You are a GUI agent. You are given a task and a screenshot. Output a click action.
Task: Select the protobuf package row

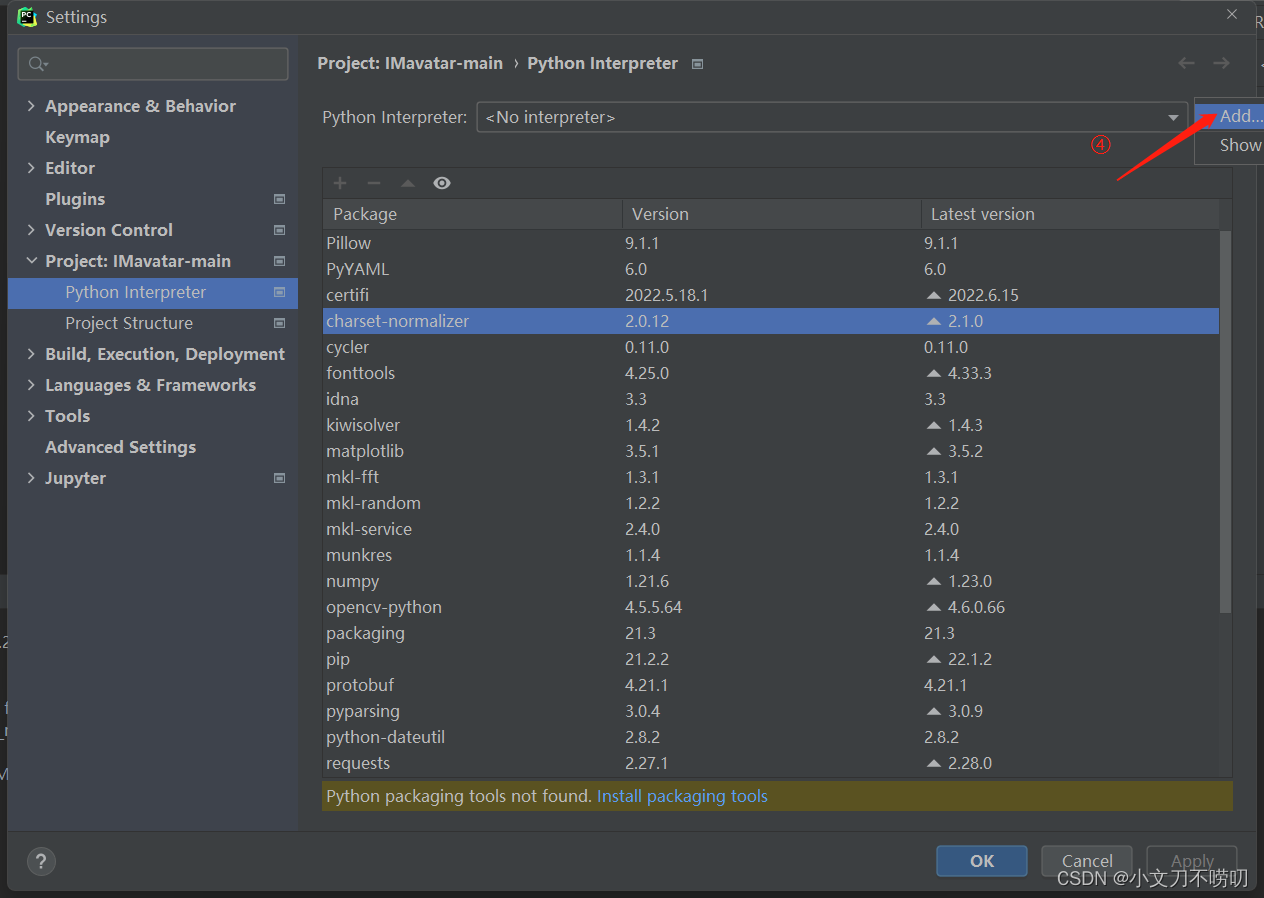pyautogui.click(x=771, y=685)
